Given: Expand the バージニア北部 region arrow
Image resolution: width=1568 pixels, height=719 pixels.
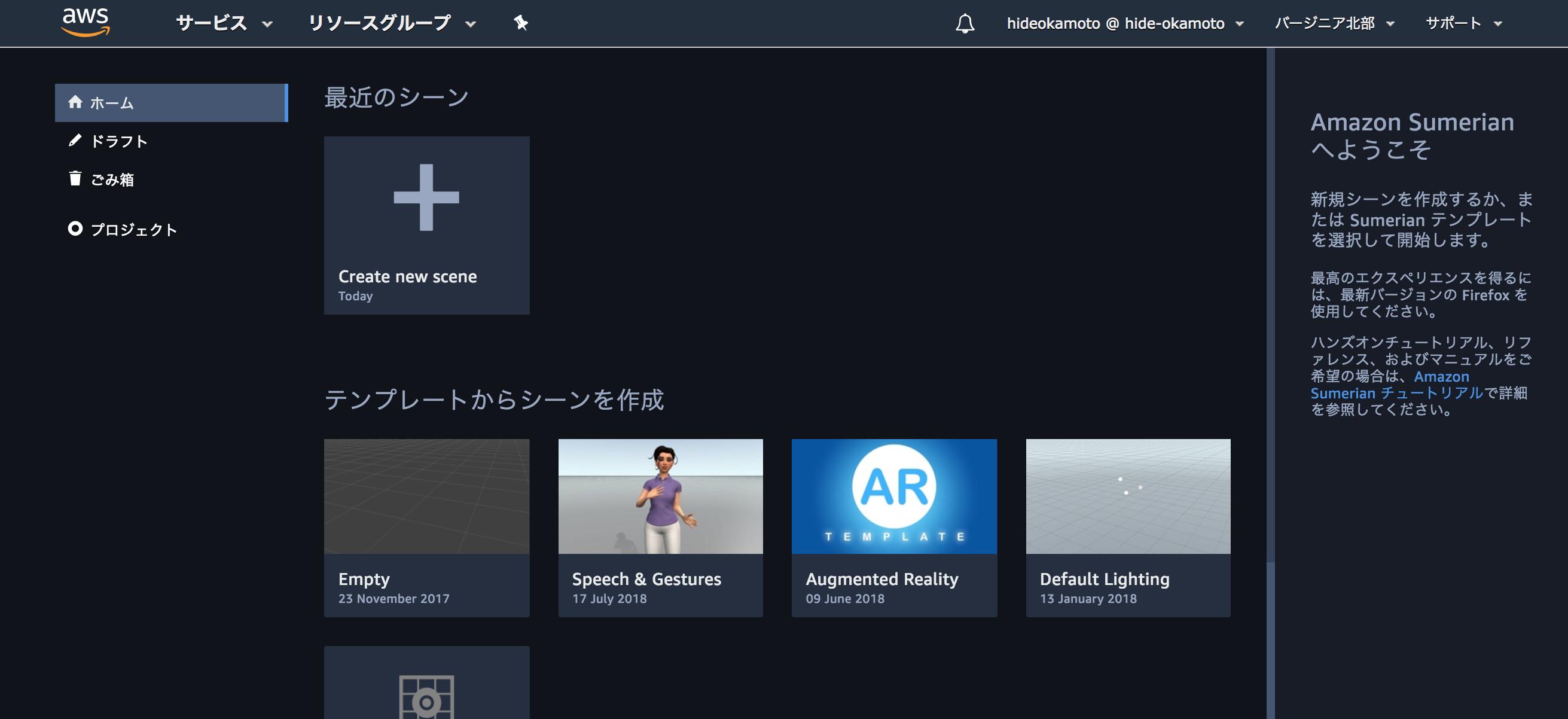Looking at the screenshot, I should (1390, 25).
